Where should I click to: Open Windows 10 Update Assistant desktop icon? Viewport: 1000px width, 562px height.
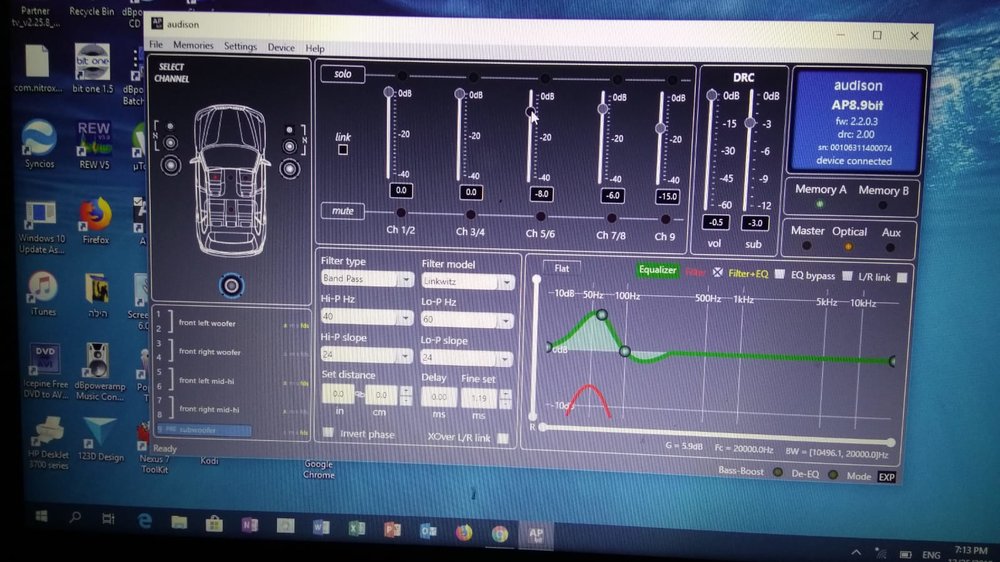tap(41, 227)
